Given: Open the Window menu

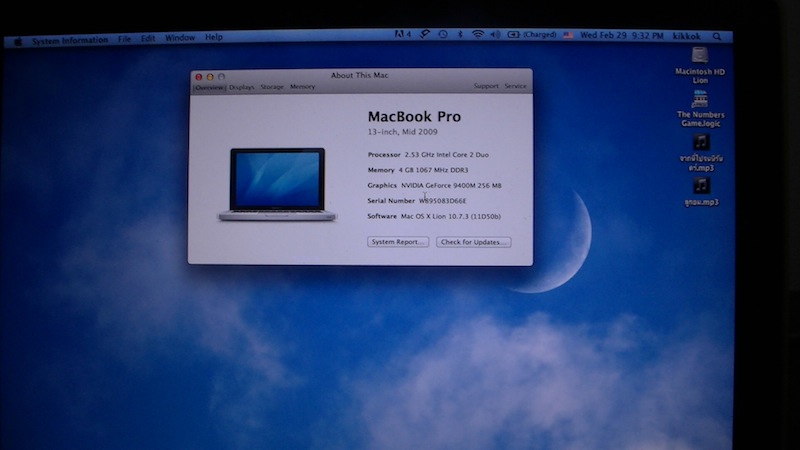Looking at the screenshot, I should 180,38.
